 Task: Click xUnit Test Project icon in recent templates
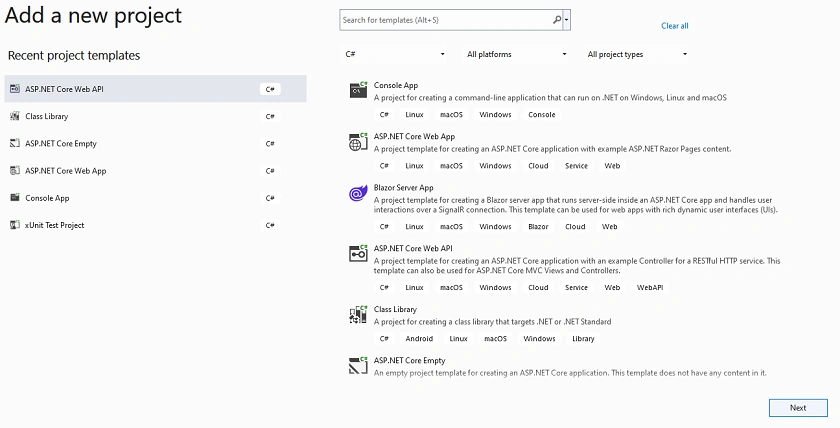(x=15, y=225)
